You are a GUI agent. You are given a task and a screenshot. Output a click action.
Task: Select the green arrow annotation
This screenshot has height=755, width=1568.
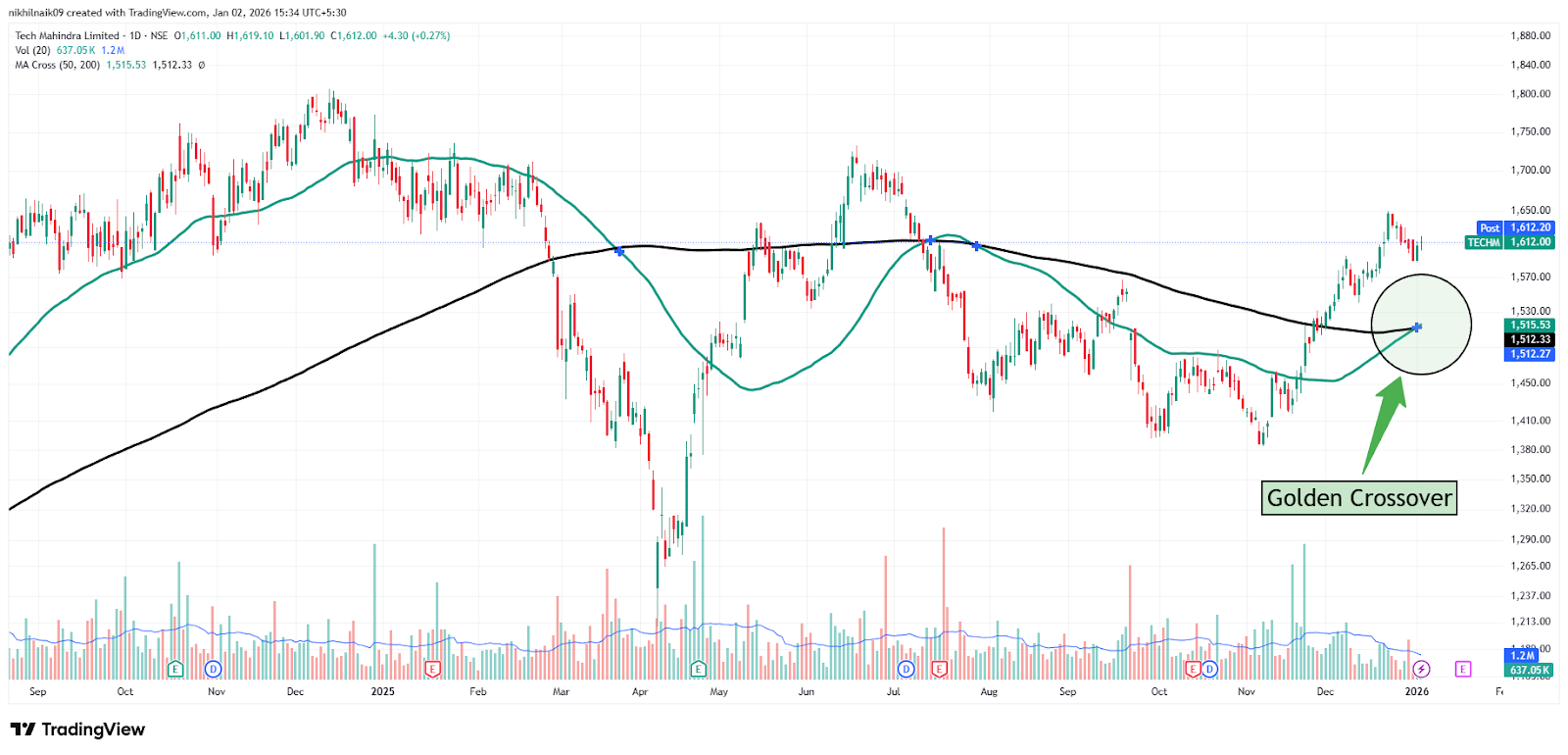(1384, 424)
